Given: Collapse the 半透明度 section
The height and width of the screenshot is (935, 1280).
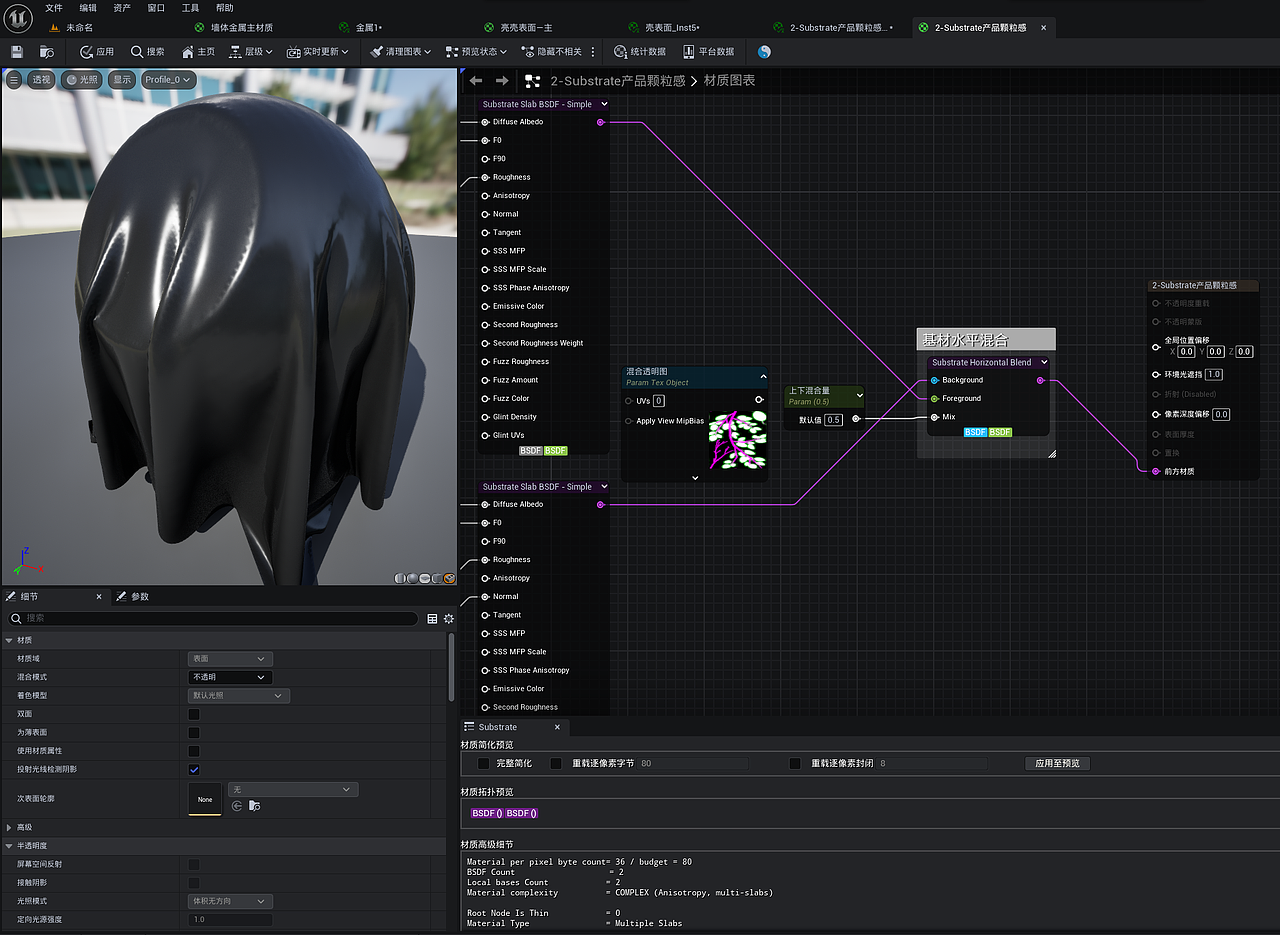Looking at the screenshot, I should click(x=10, y=846).
